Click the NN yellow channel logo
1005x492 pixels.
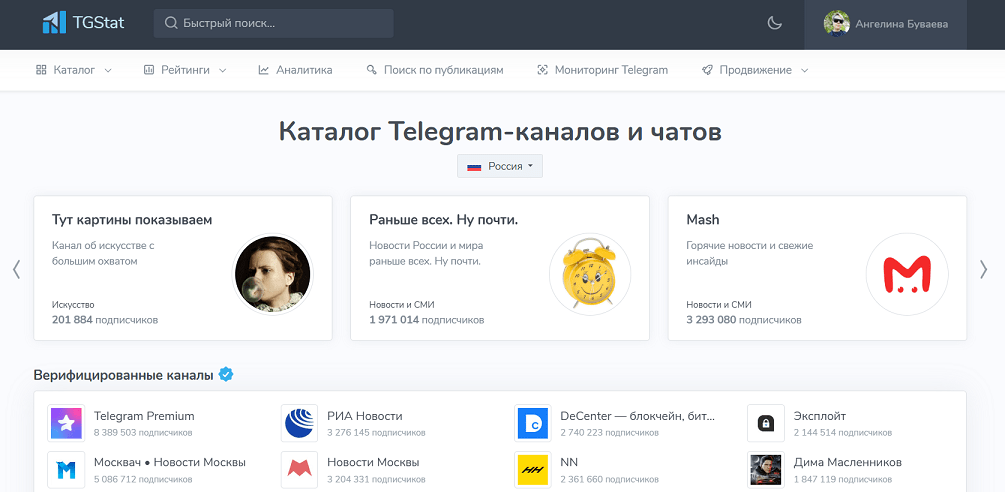pos(533,470)
